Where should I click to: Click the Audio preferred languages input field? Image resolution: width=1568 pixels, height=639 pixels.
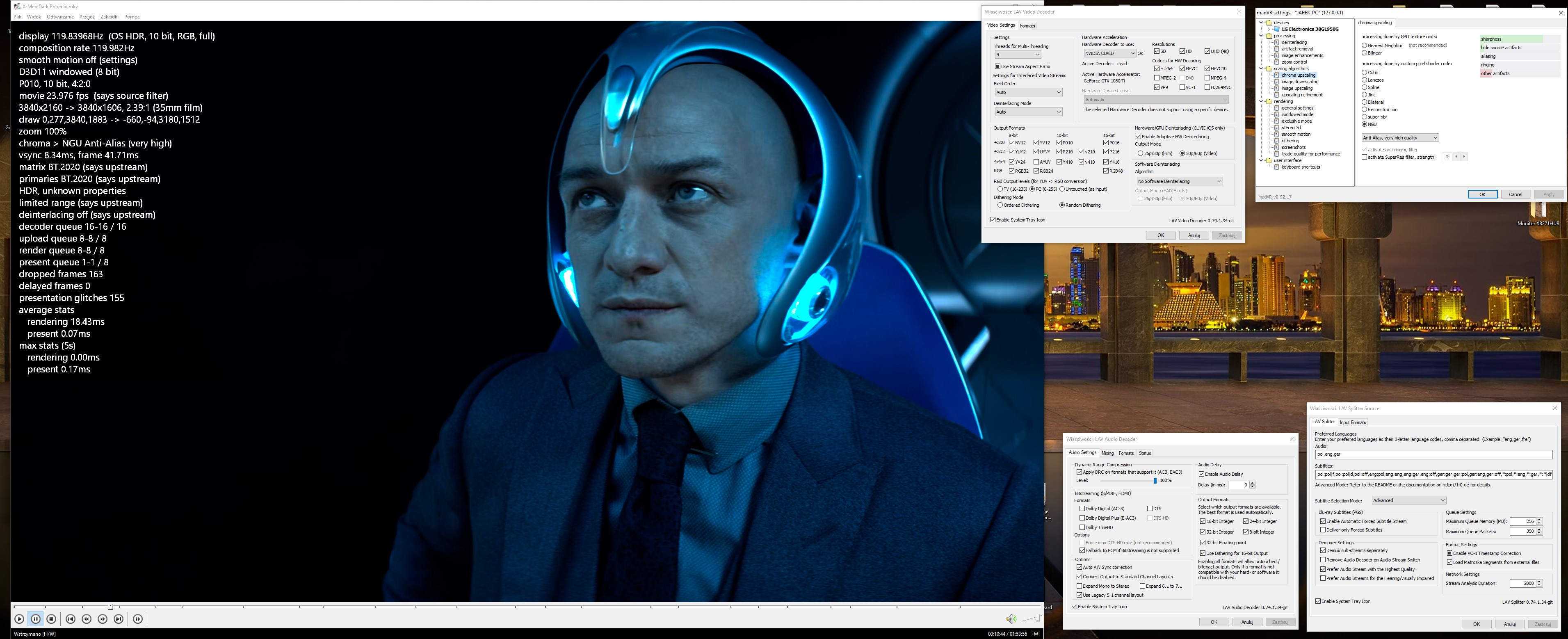[x=1433, y=454]
